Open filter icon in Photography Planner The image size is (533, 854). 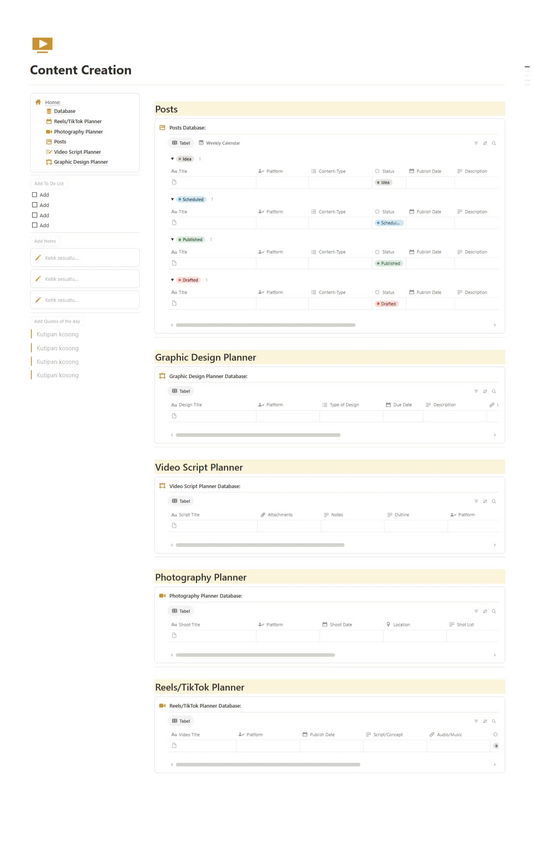click(x=476, y=612)
